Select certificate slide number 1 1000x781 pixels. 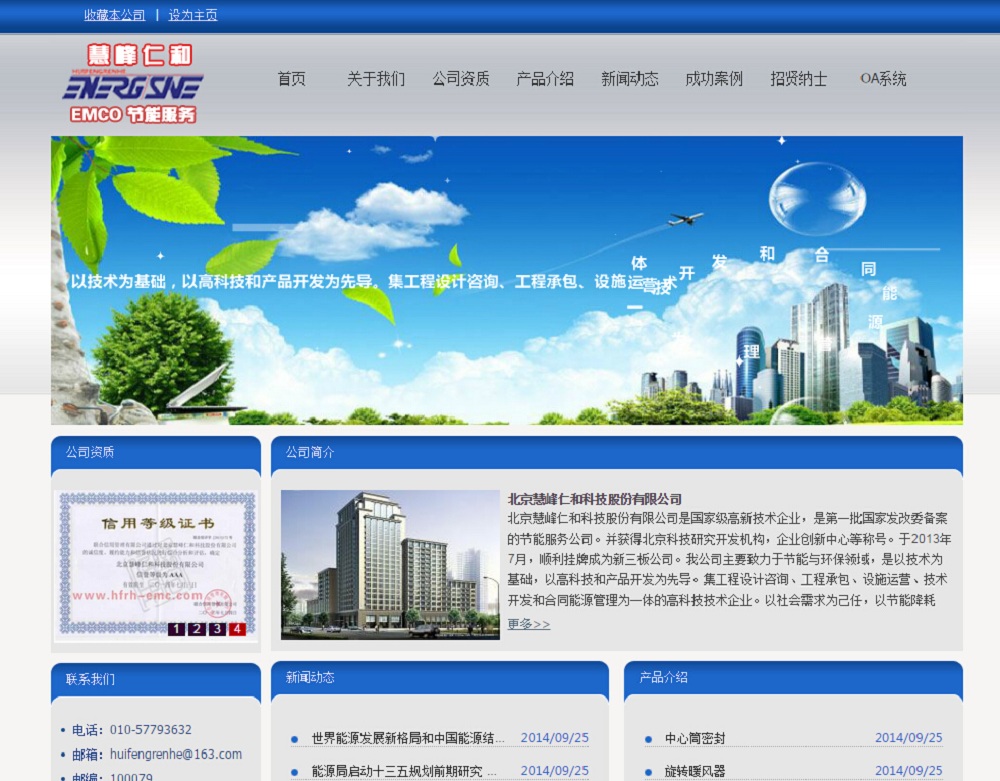point(177,629)
